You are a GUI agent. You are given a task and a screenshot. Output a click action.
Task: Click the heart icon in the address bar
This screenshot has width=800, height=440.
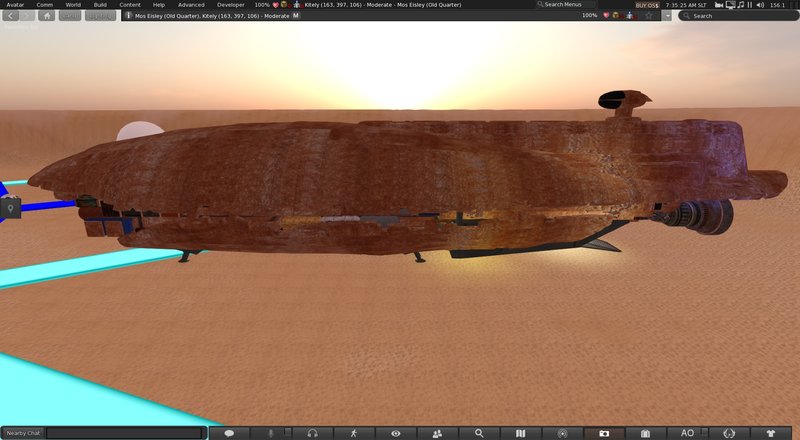pos(606,16)
